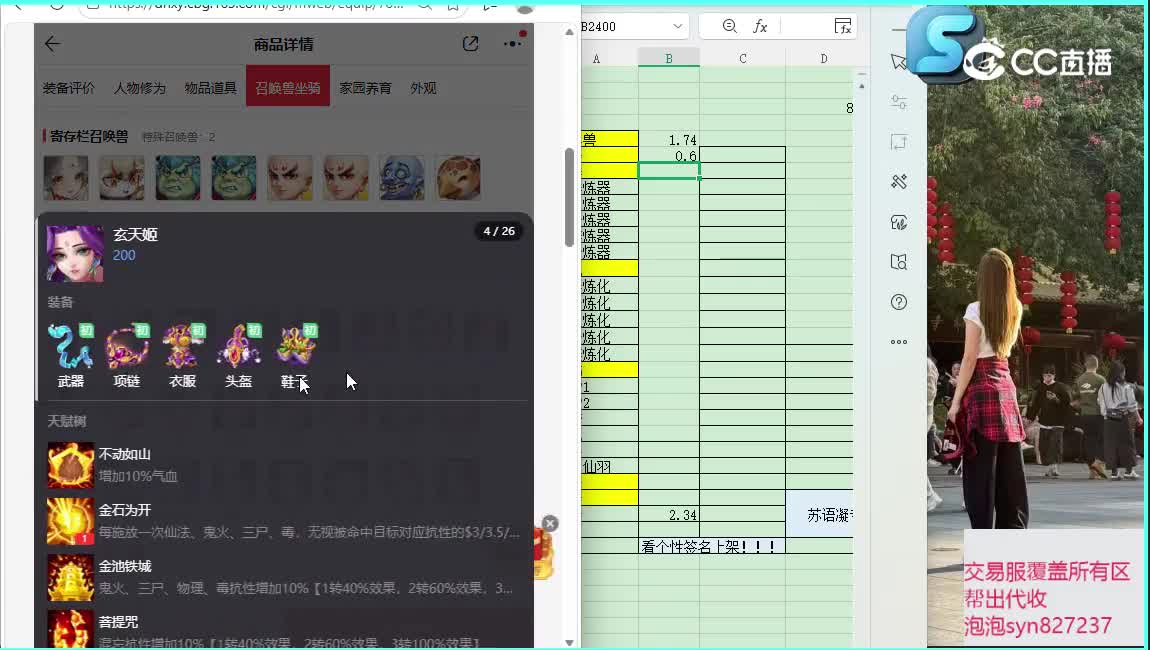Viewport: 1150px width, 650px height.
Task: Click the browser address bar URL
Action: tap(257, 6)
